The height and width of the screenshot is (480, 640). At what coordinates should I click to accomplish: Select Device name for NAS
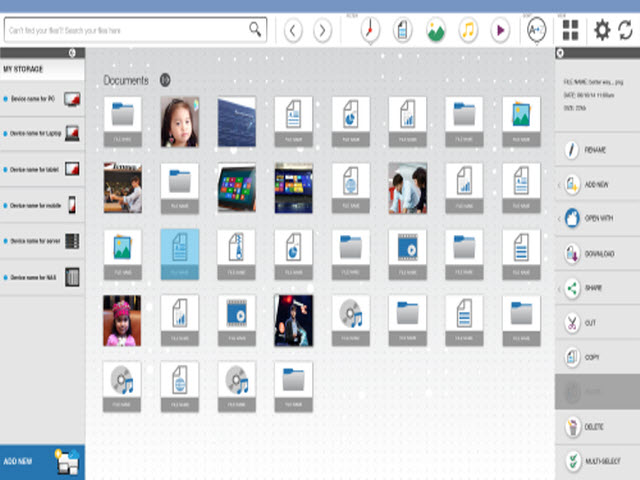(42, 277)
